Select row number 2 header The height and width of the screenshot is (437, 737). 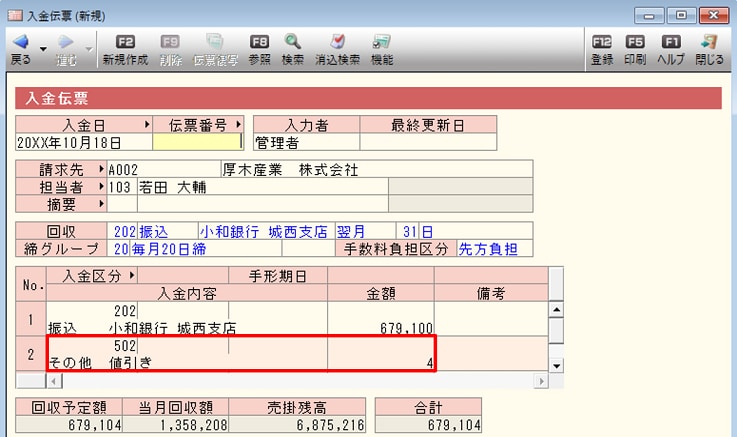tap(31, 354)
